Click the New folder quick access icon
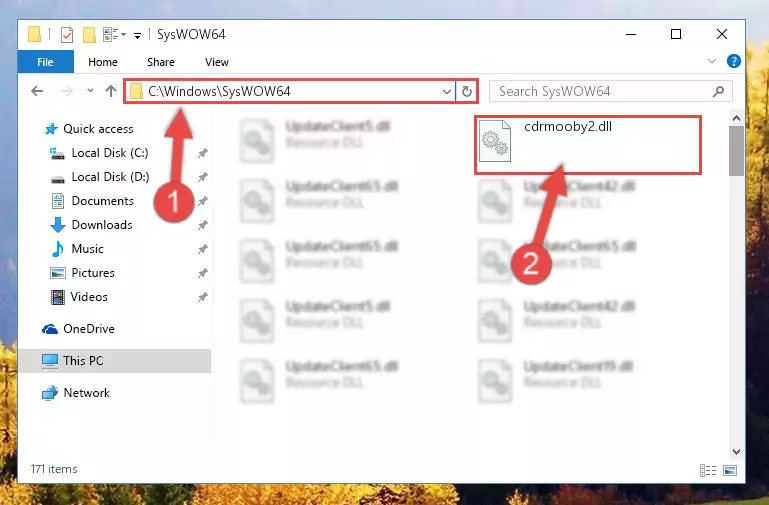Screen dimensions: 769x505 [x=89, y=35]
